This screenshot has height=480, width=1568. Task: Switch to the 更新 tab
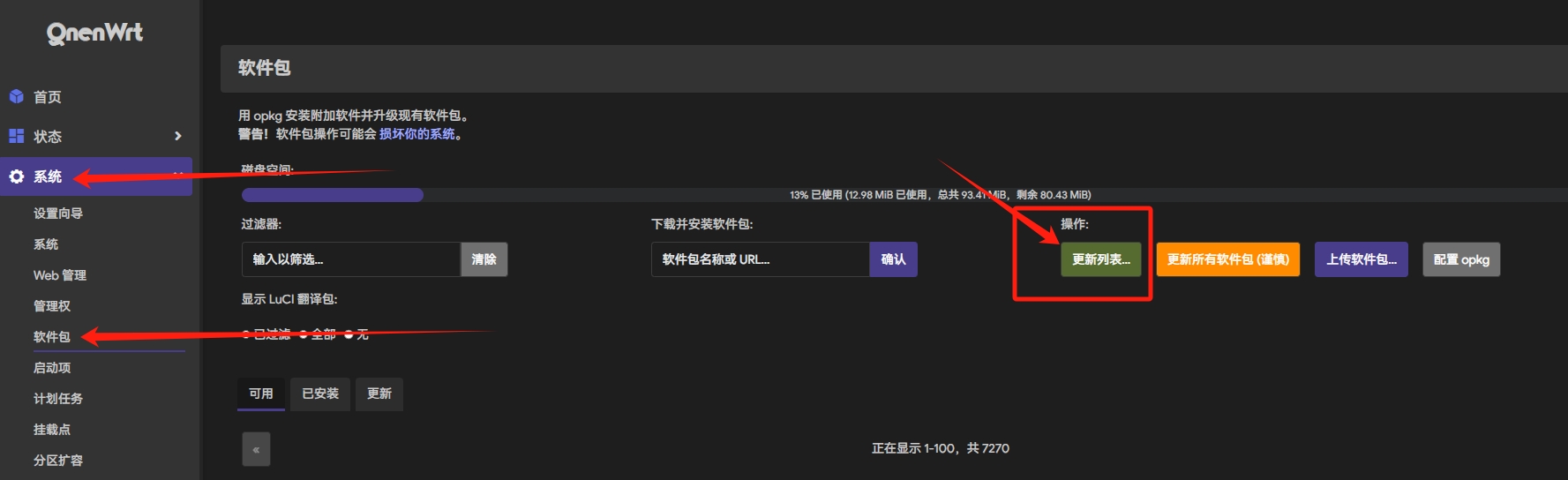[x=379, y=394]
